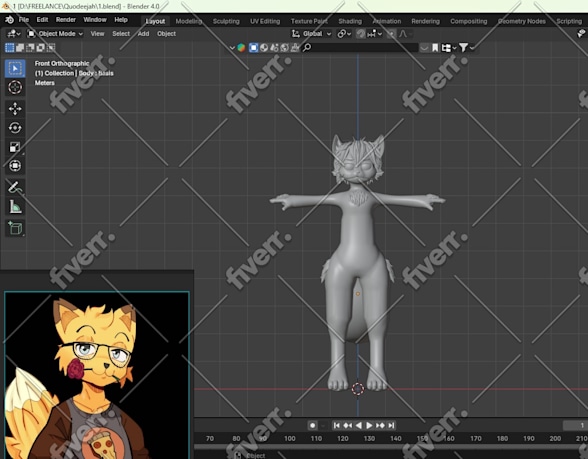Select the Annotate pencil tool

(x=15, y=187)
